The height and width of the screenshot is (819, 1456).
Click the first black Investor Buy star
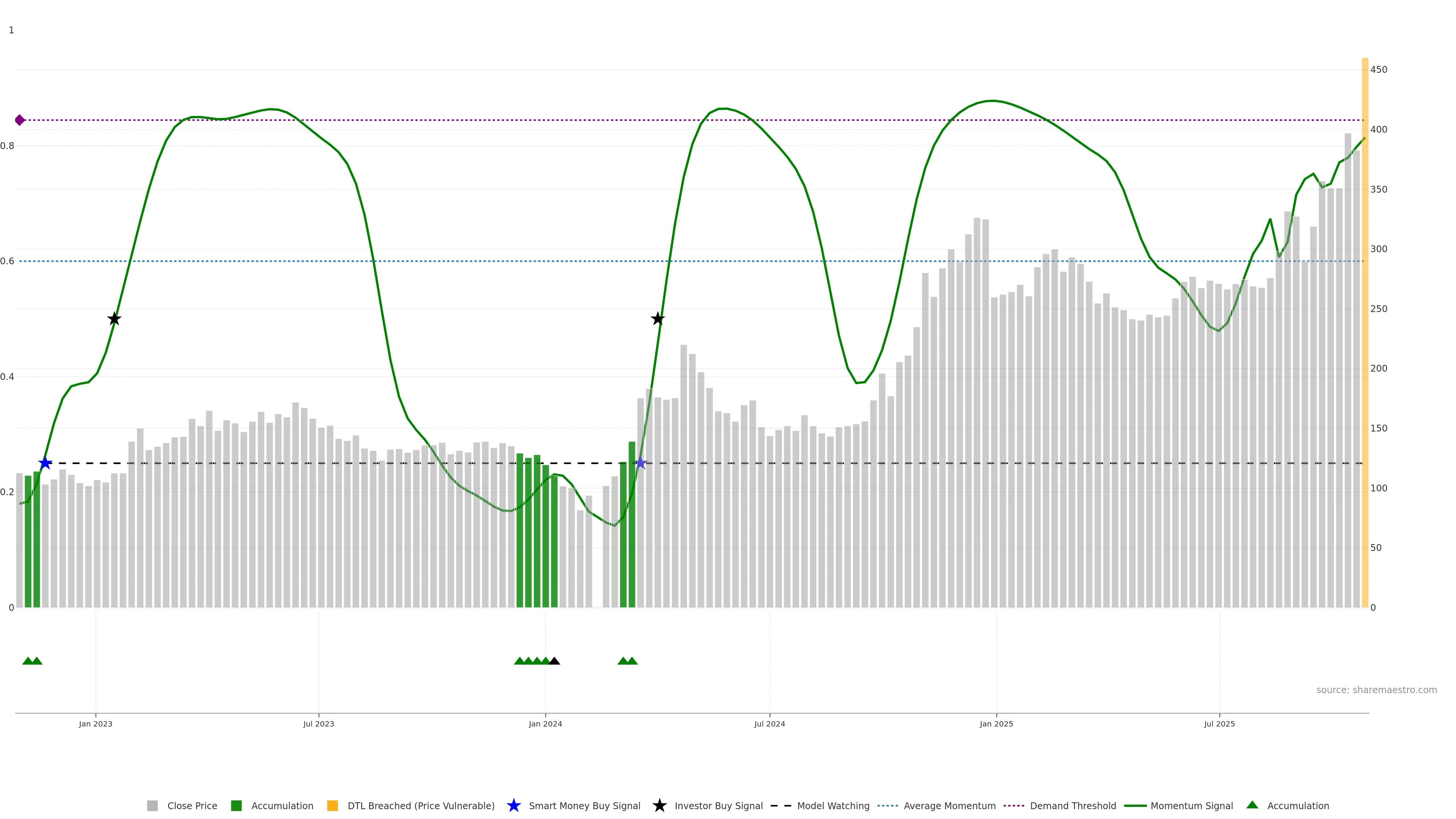coord(114,319)
